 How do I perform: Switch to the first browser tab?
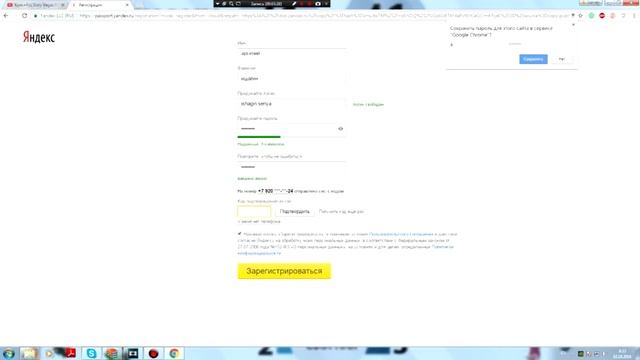36,5
